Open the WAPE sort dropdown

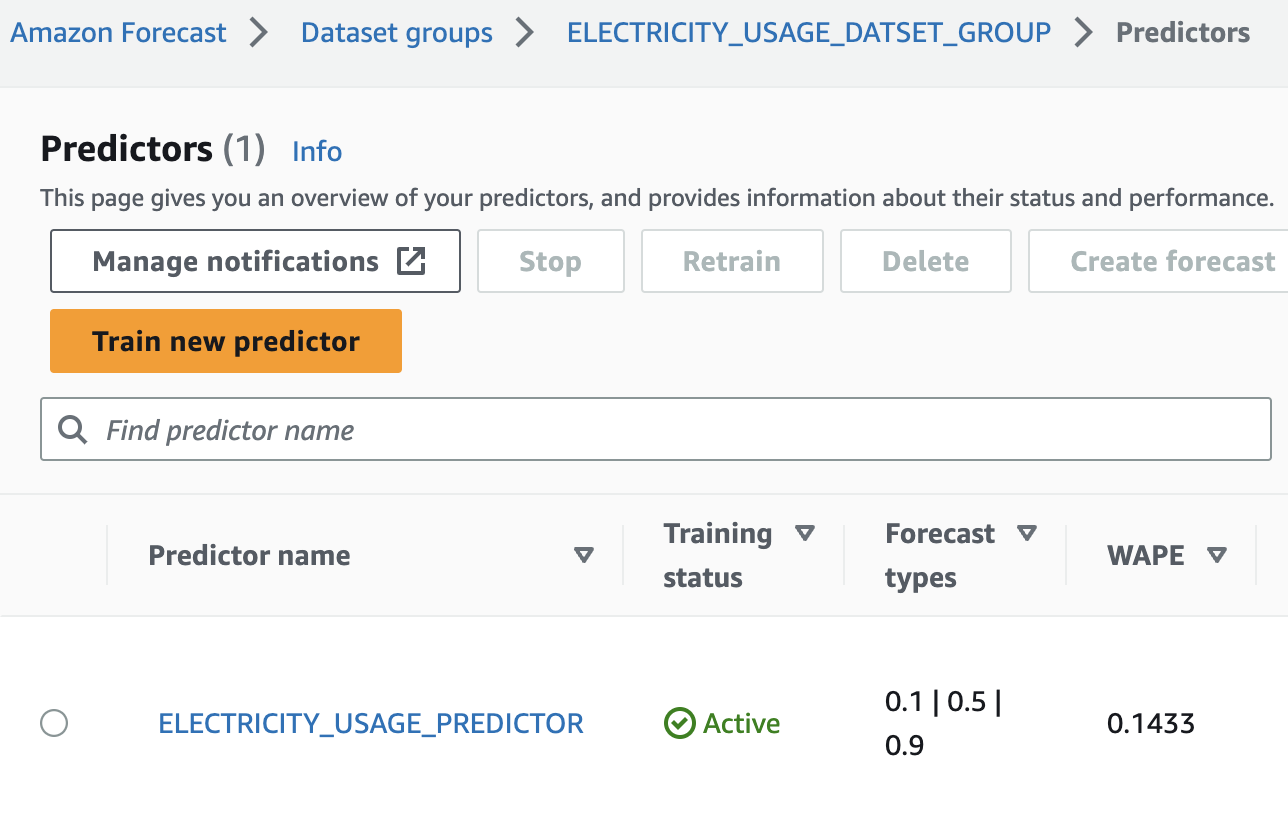1217,555
